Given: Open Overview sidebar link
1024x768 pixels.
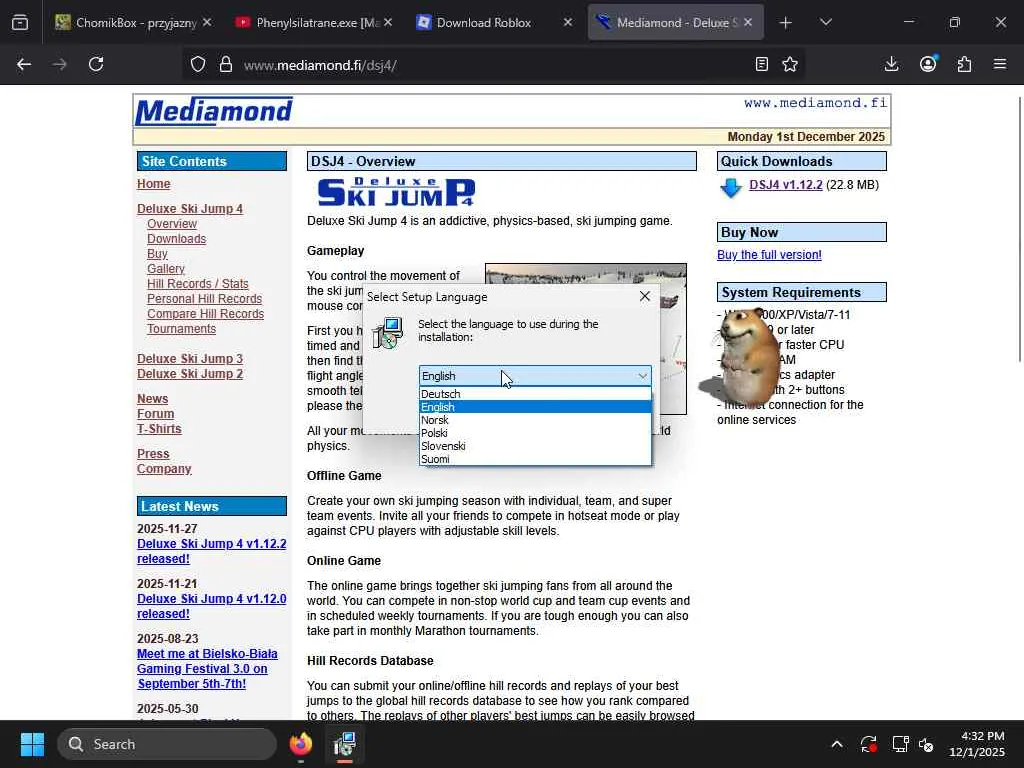Looking at the screenshot, I should 172,224.
